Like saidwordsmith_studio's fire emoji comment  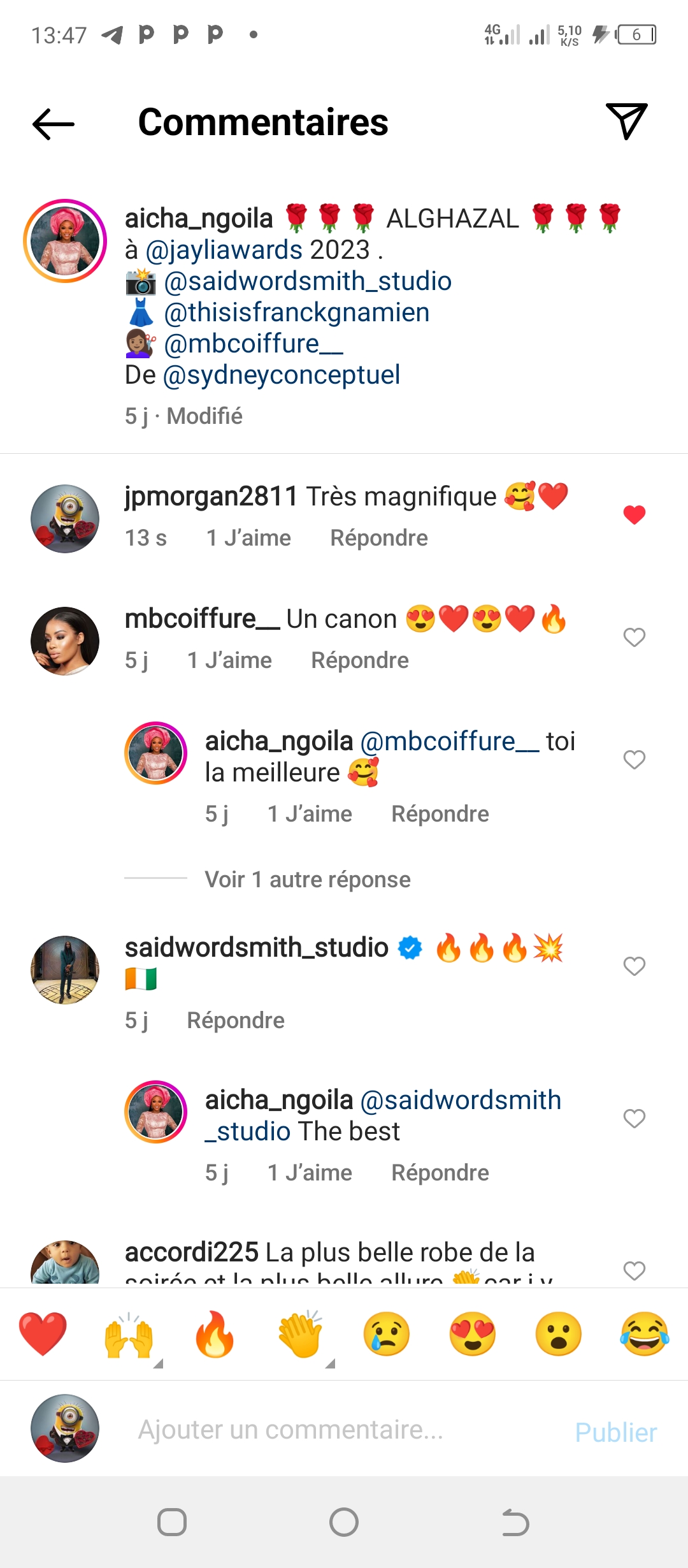(634, 966)
